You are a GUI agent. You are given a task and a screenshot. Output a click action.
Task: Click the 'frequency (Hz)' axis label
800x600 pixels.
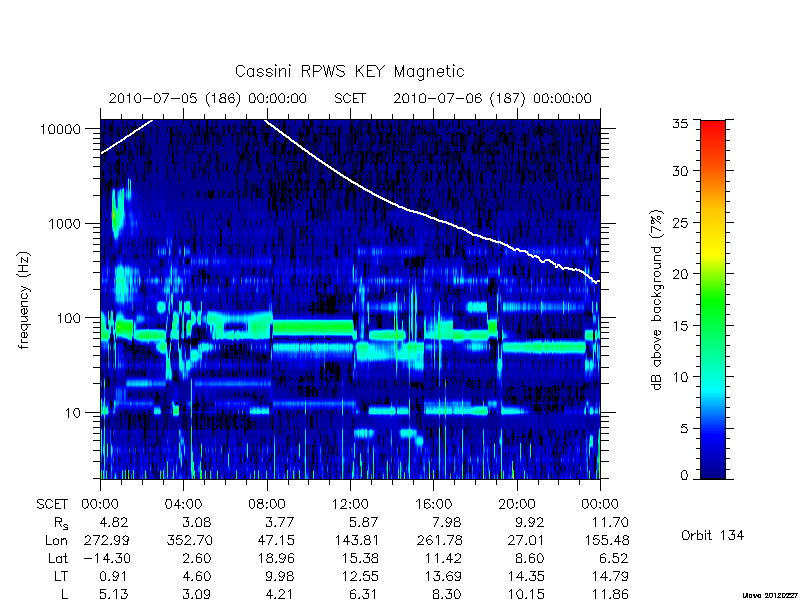23,300
